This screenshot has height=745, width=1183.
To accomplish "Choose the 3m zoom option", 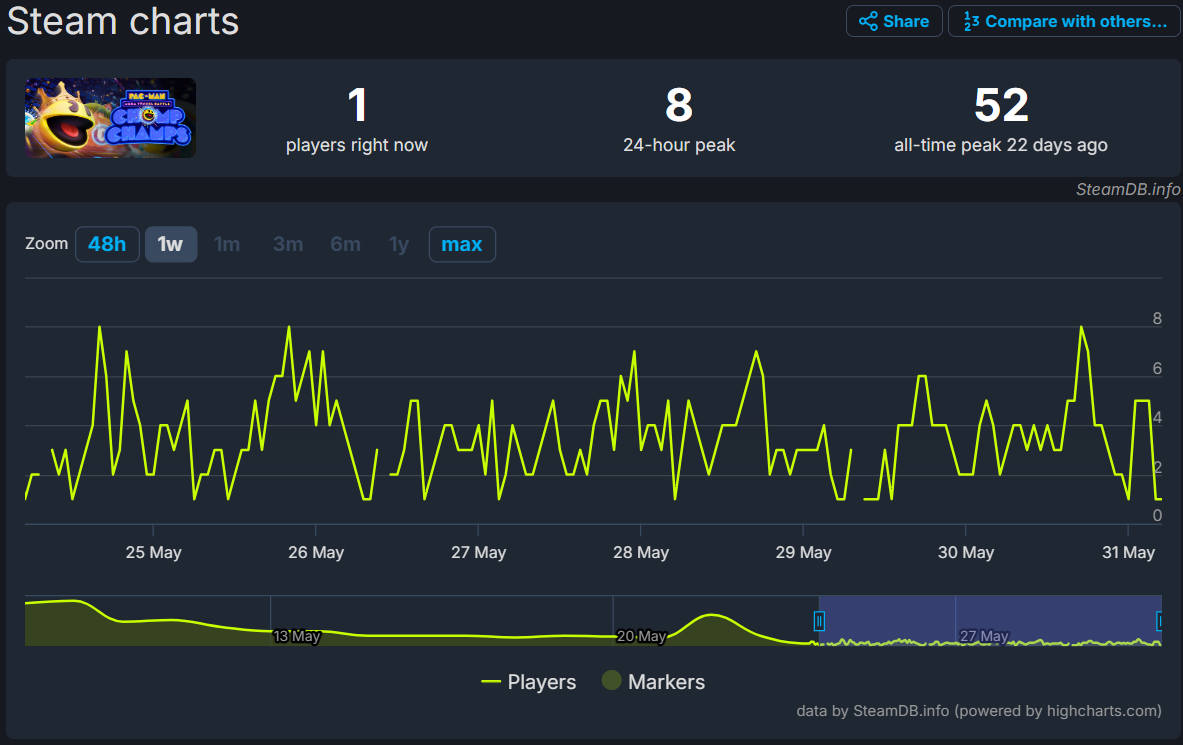I will point(288,244).
